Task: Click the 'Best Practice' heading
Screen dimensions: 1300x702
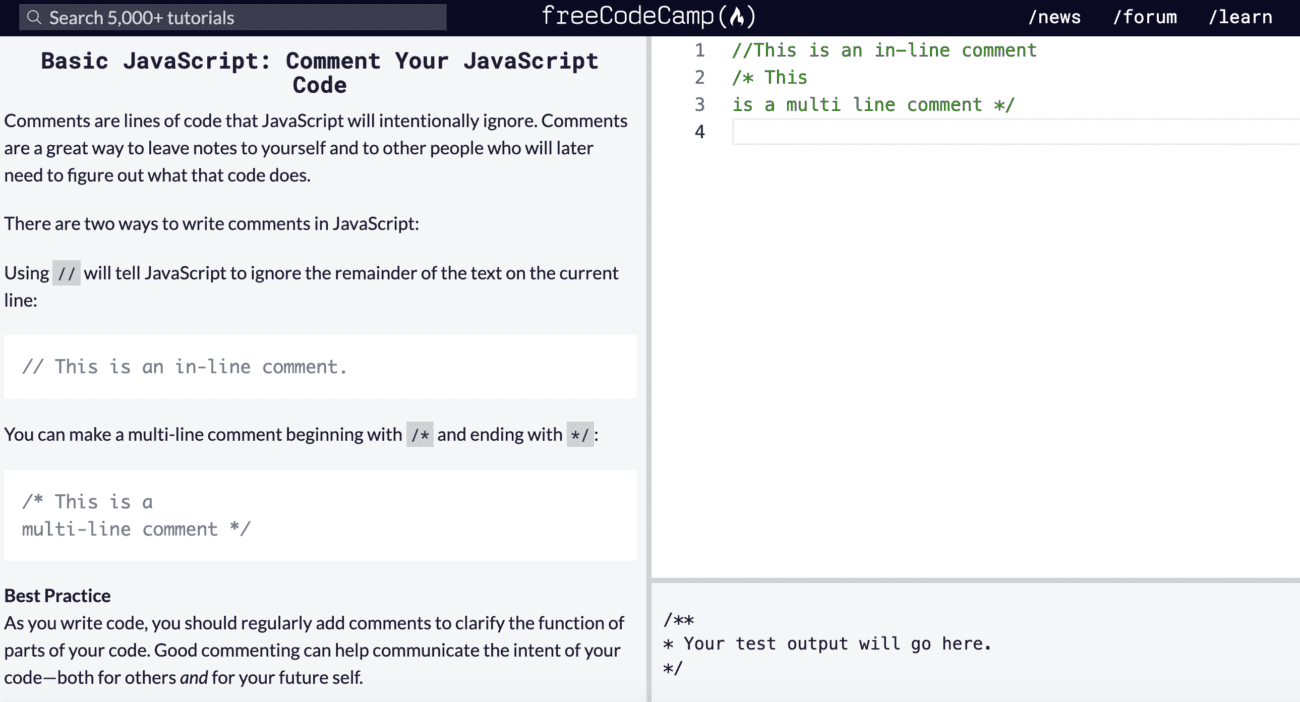Action: 57,595
